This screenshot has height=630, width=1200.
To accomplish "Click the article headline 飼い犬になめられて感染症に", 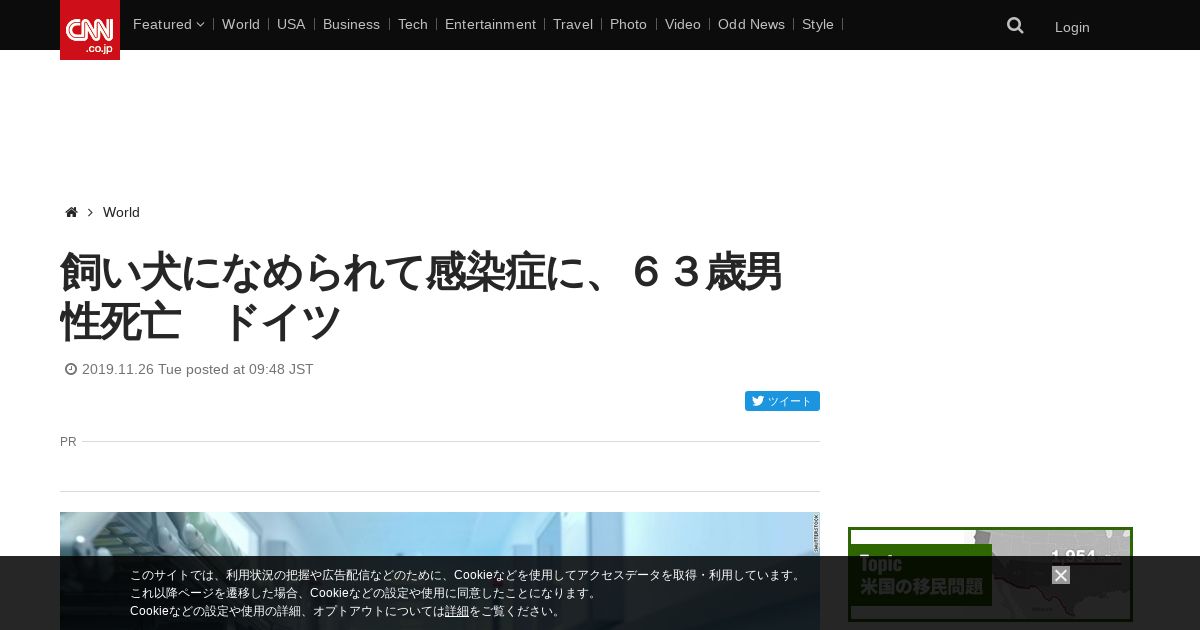I will click(x=421, y=297).
